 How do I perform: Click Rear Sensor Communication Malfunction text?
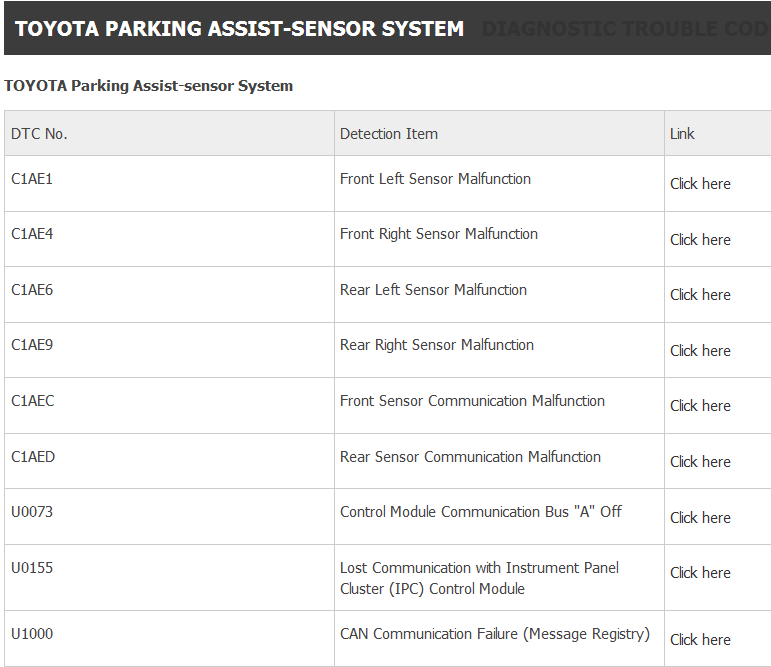(470, 457)
